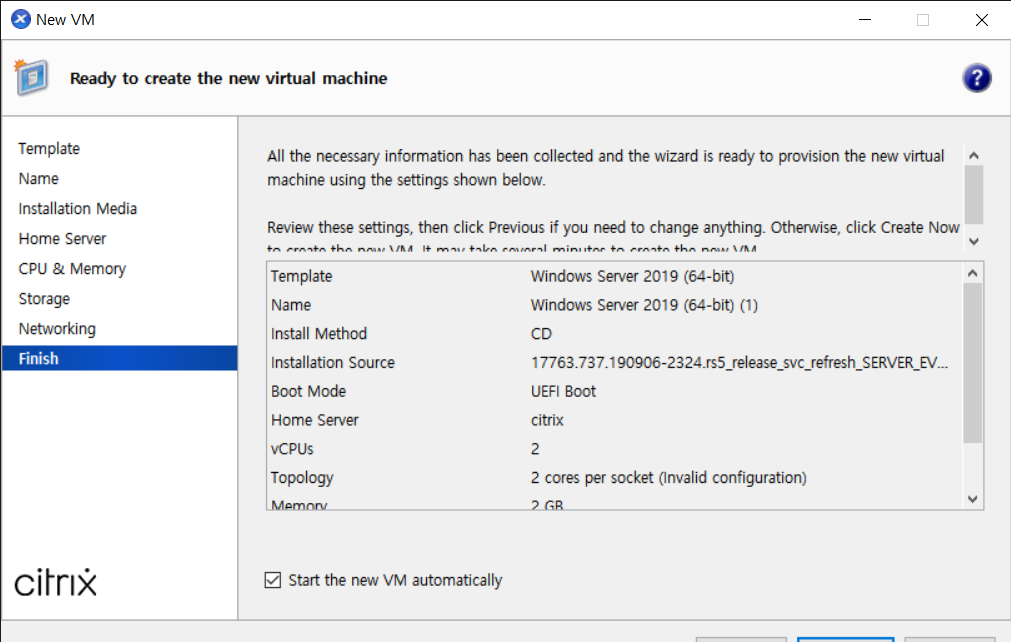Click the settings summary scroll up arrow
The height and width of the screenshot is (642, 1011).
point(973,273)
